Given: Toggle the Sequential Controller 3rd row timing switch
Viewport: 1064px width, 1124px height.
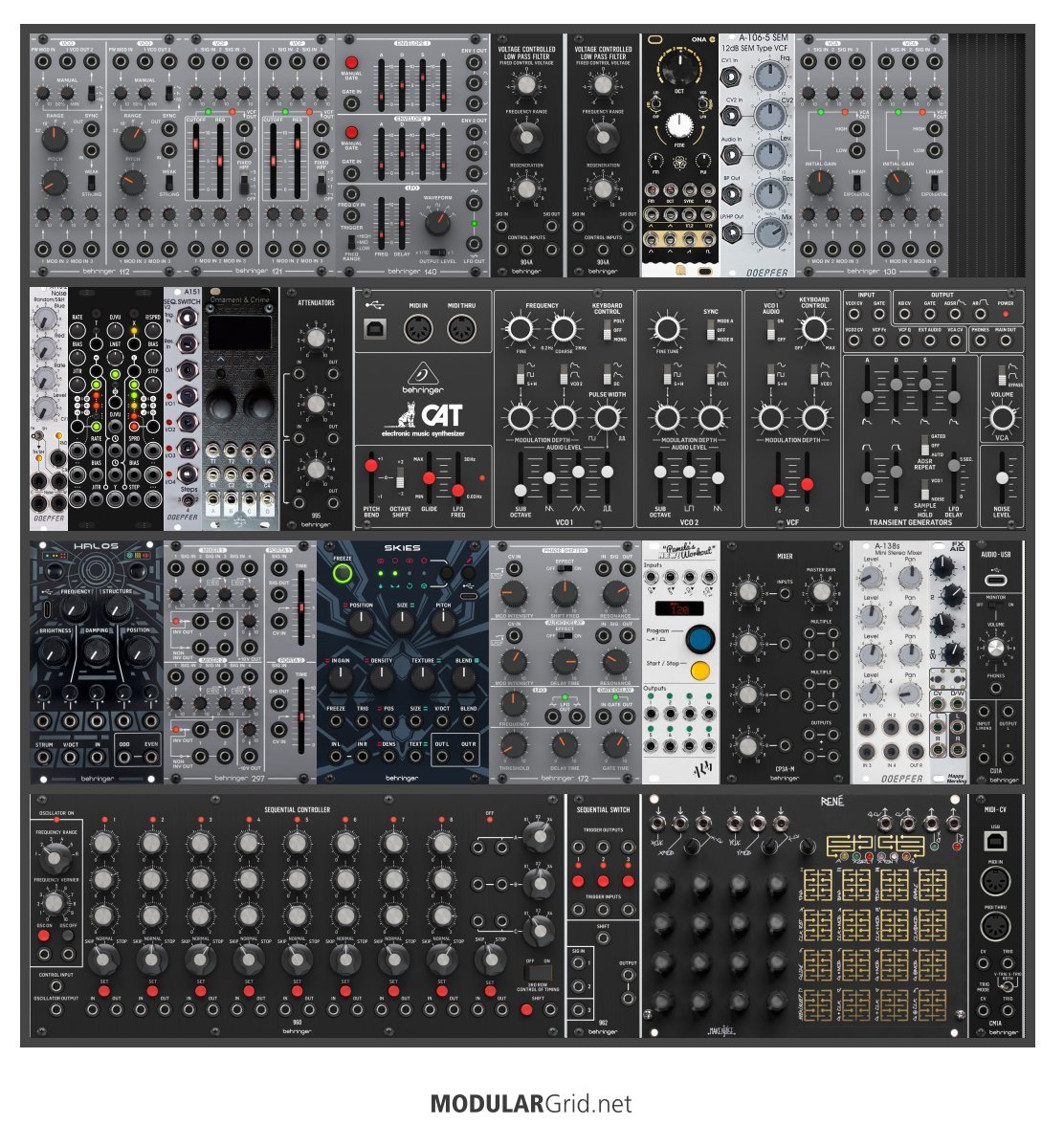Looking at the screenshot, I should (x=538, y=973).
